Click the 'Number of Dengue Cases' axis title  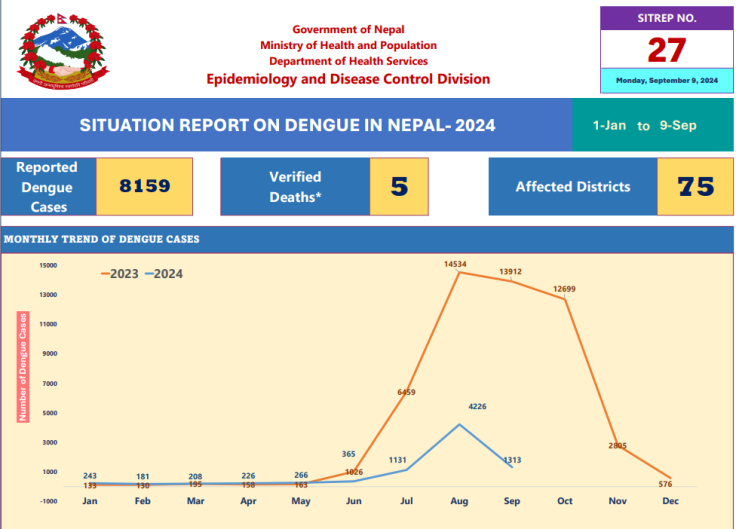coord(23,367)
